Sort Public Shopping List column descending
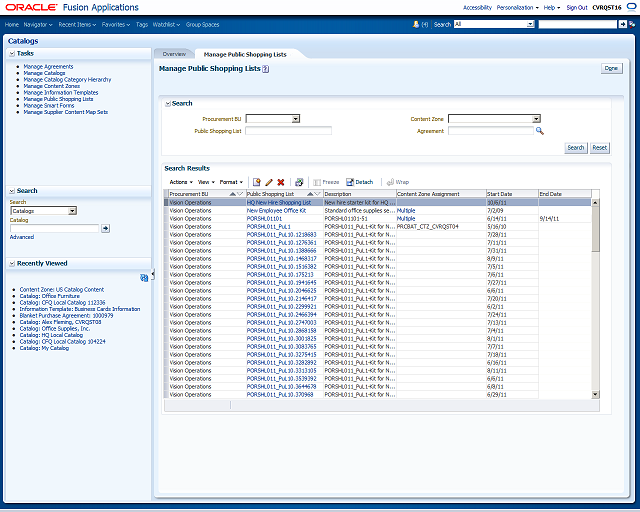This screenshot has width=640, height=512. pyautogui.click(x=317, y=194)
